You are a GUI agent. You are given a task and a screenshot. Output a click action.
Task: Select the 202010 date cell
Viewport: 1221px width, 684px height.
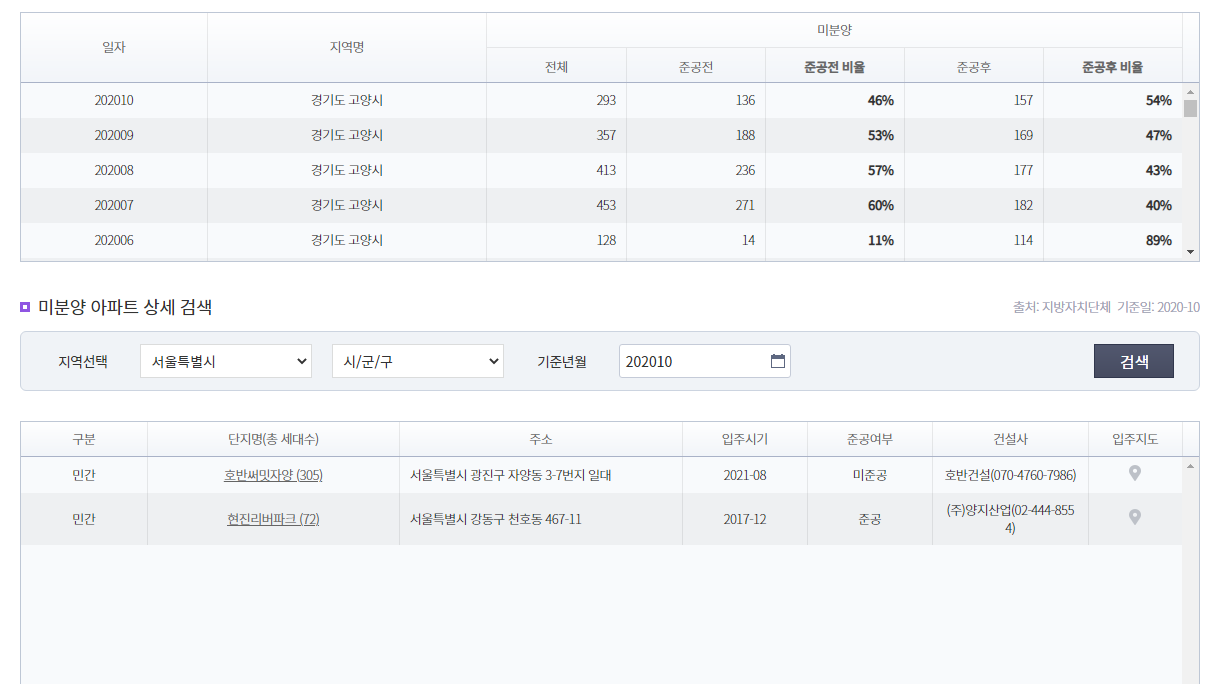point(114,100)
